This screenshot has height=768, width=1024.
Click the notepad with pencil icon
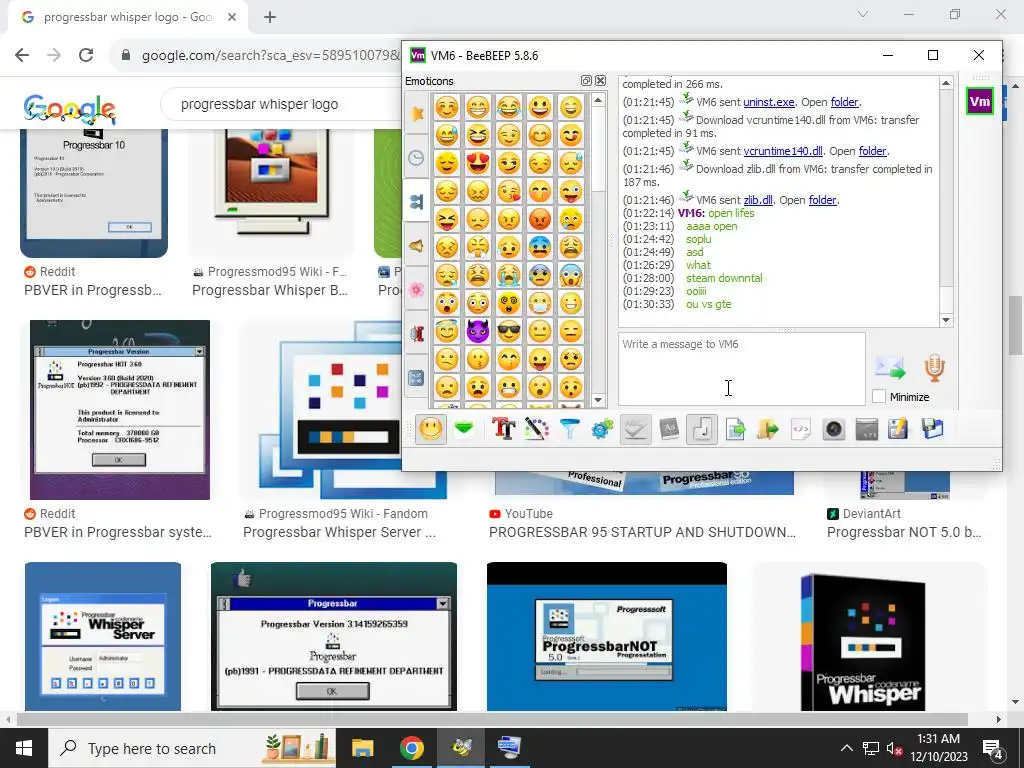pyautogui.click(x=899, y=430)
